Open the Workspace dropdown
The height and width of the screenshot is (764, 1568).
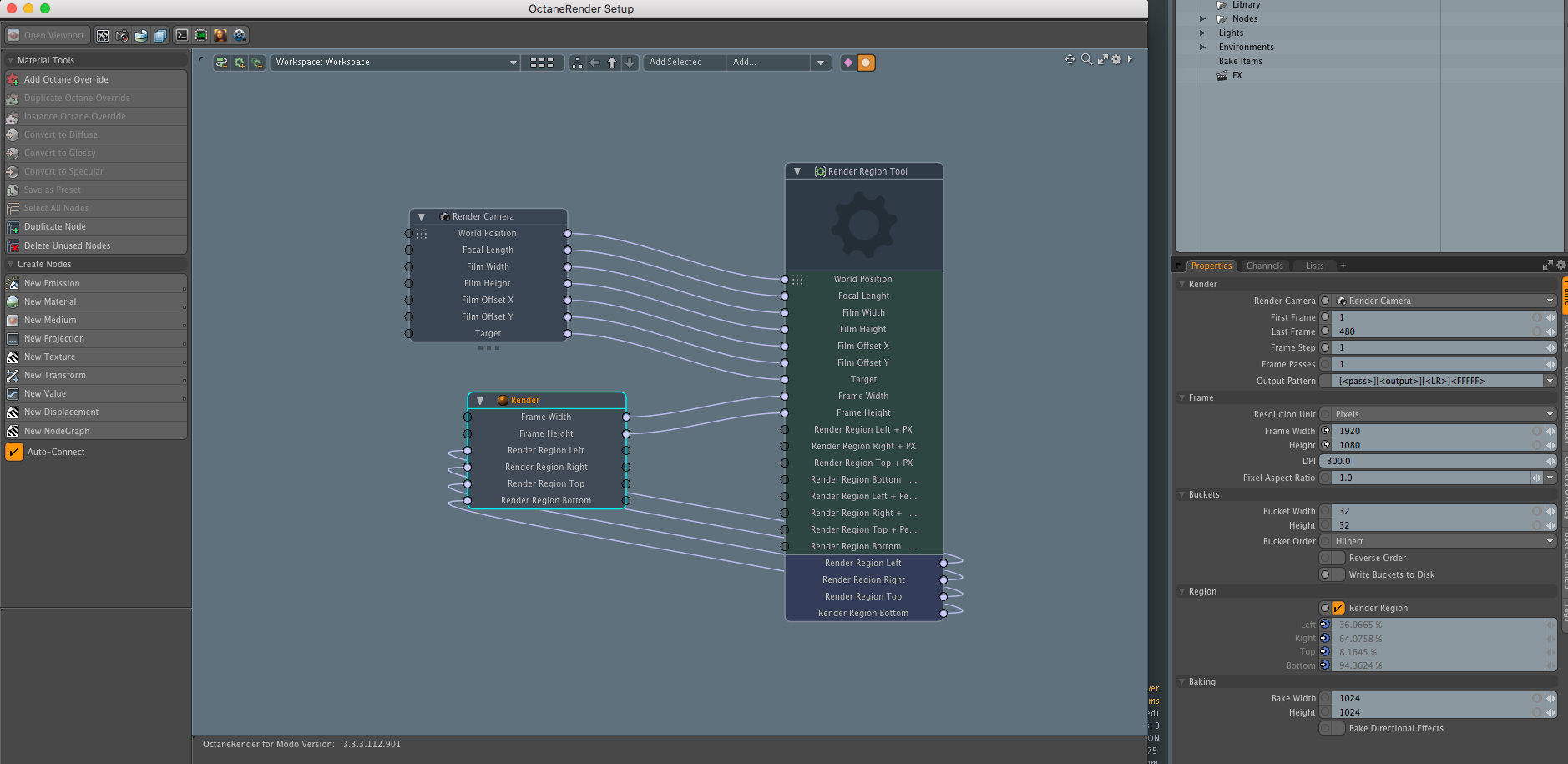pos(395,63)
